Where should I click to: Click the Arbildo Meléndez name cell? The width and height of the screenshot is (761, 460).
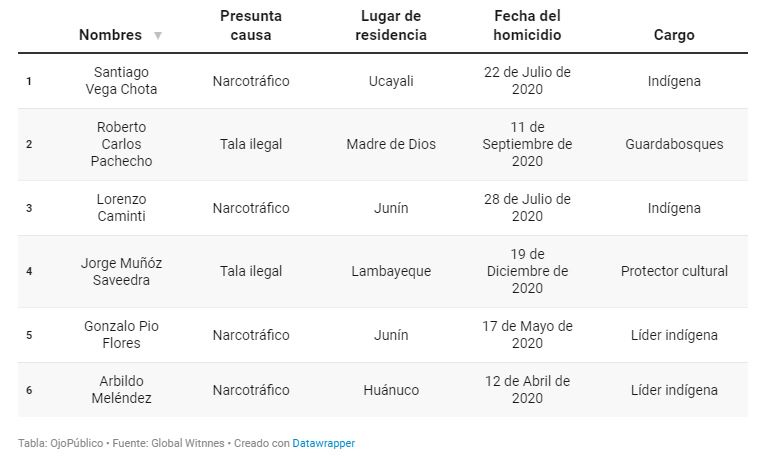pos(121,390)
